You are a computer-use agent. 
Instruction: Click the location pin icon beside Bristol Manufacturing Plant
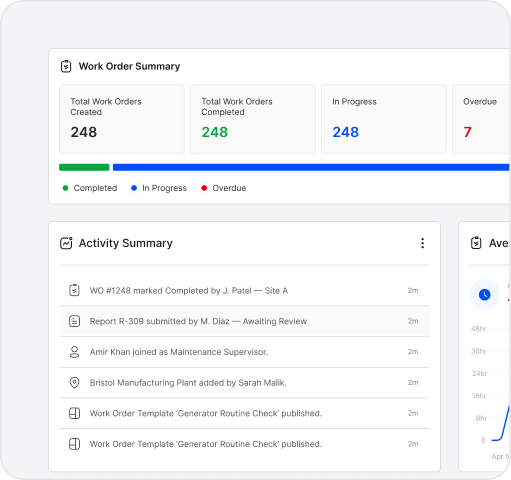point(74,382)
